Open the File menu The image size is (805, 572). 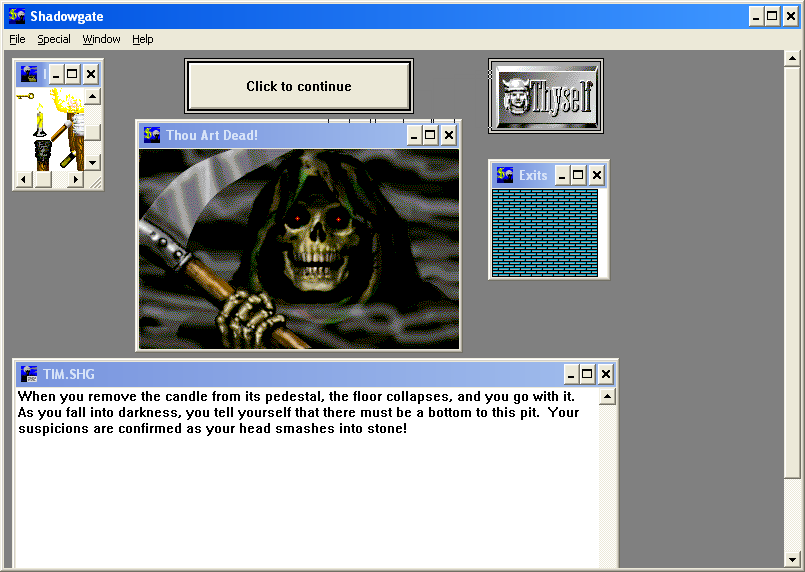(x=17, y=39)
